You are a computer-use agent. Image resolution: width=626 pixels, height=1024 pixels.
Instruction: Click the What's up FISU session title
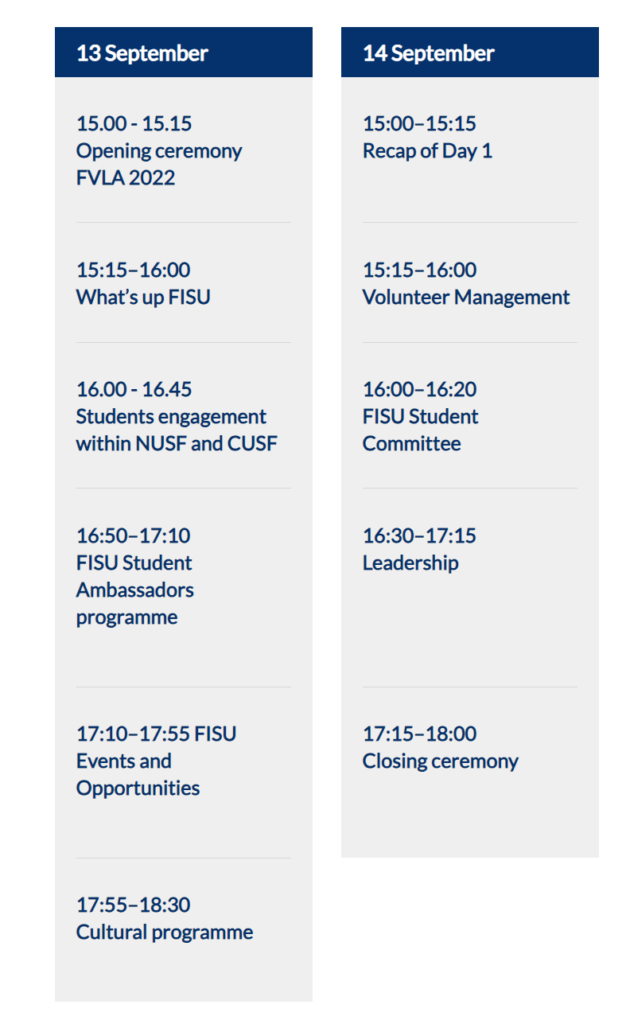[x=143, y=297]
